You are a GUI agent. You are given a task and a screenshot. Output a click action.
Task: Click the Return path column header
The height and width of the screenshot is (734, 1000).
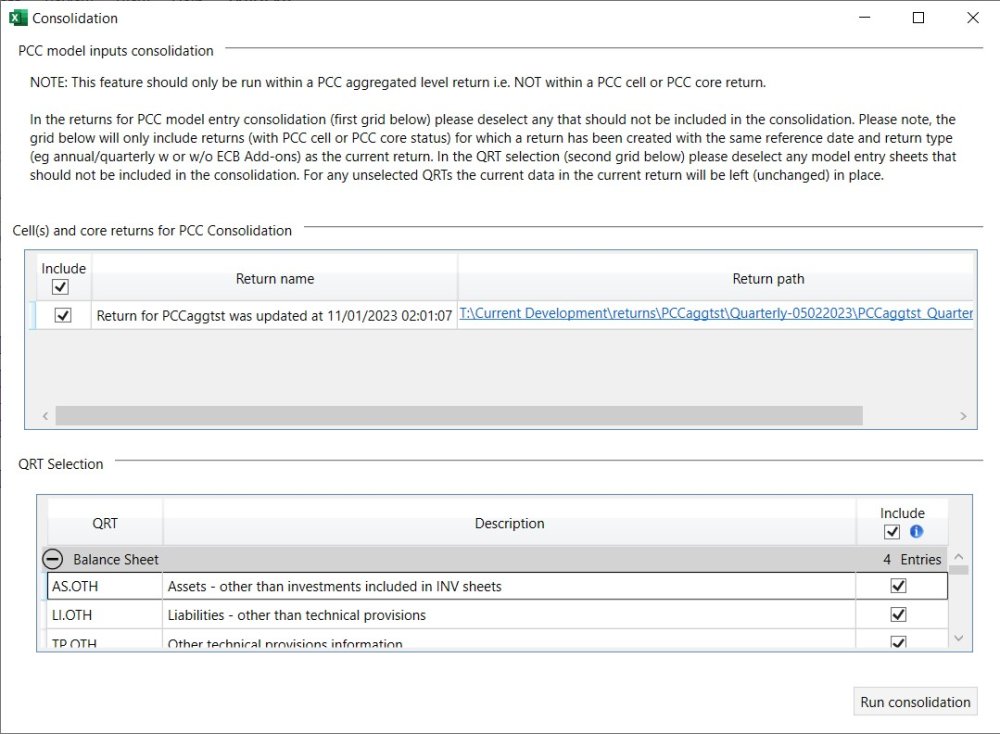(x=767, y=278)
